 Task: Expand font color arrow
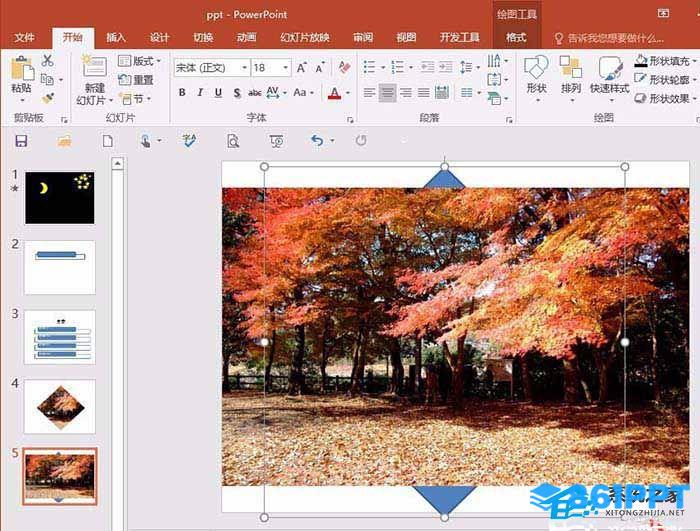click(x=348, y=93)
